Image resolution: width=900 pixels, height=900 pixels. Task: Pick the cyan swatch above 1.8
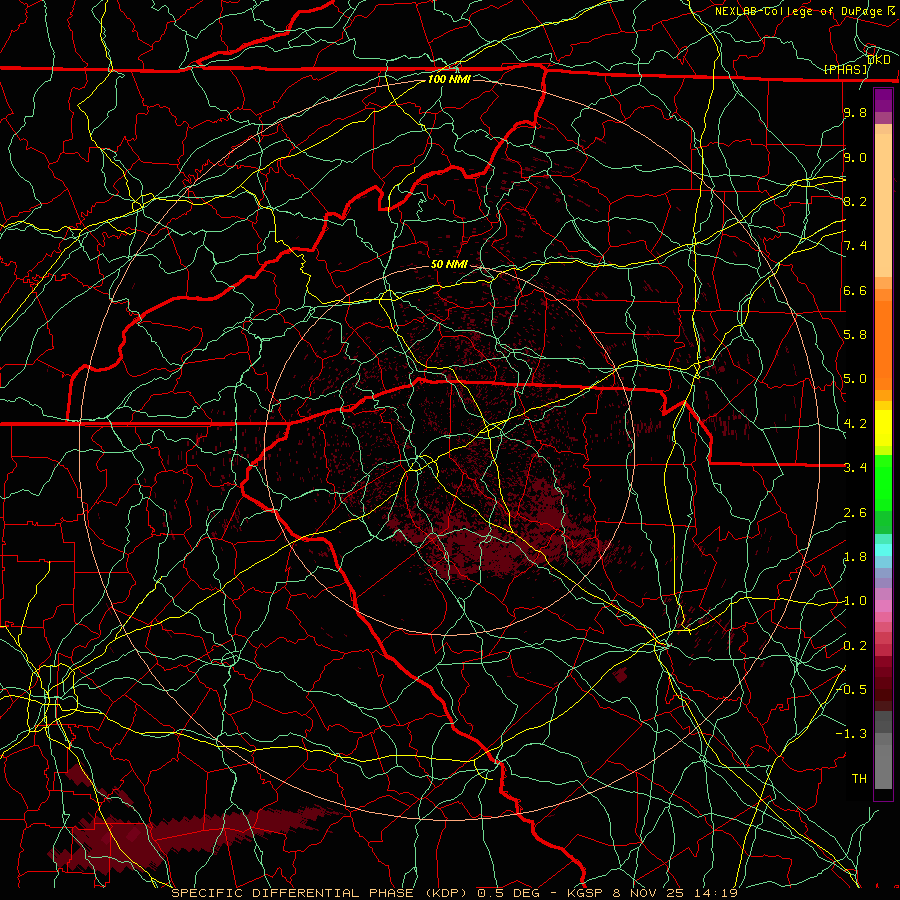pyautogui.click(x=883, y=550)
